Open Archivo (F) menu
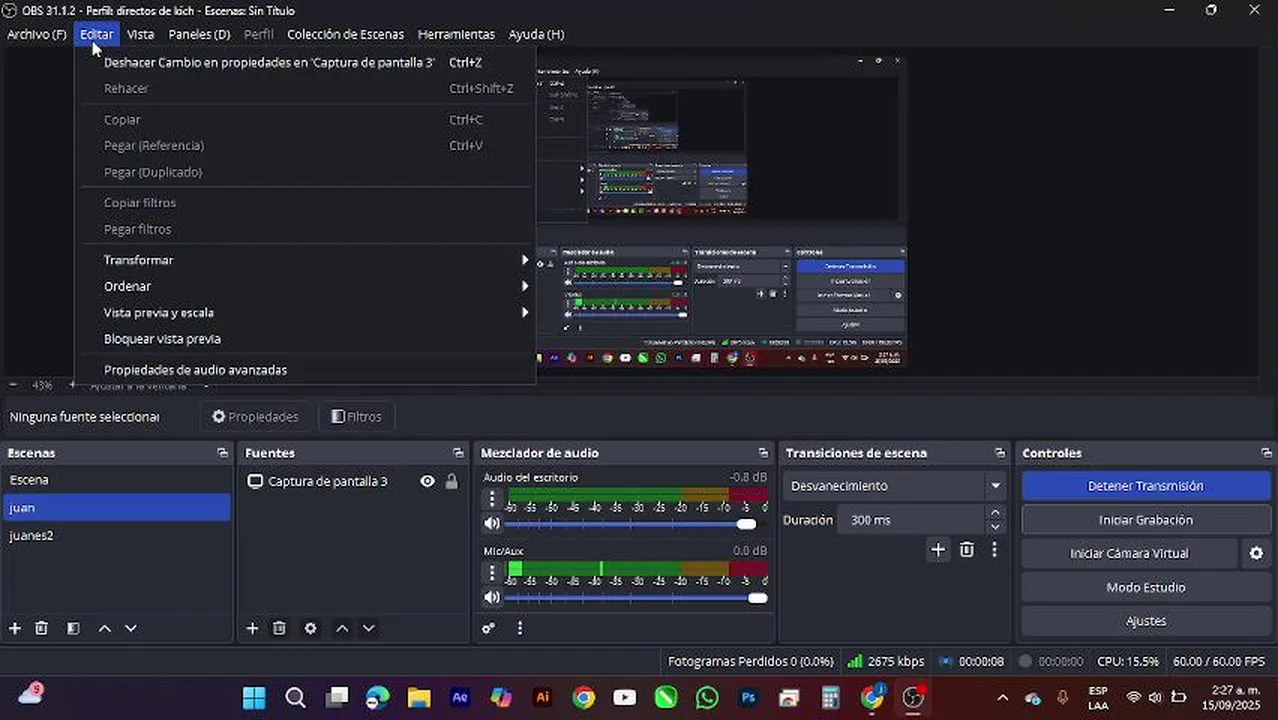The image size is (1278, 720). [37, 34]
